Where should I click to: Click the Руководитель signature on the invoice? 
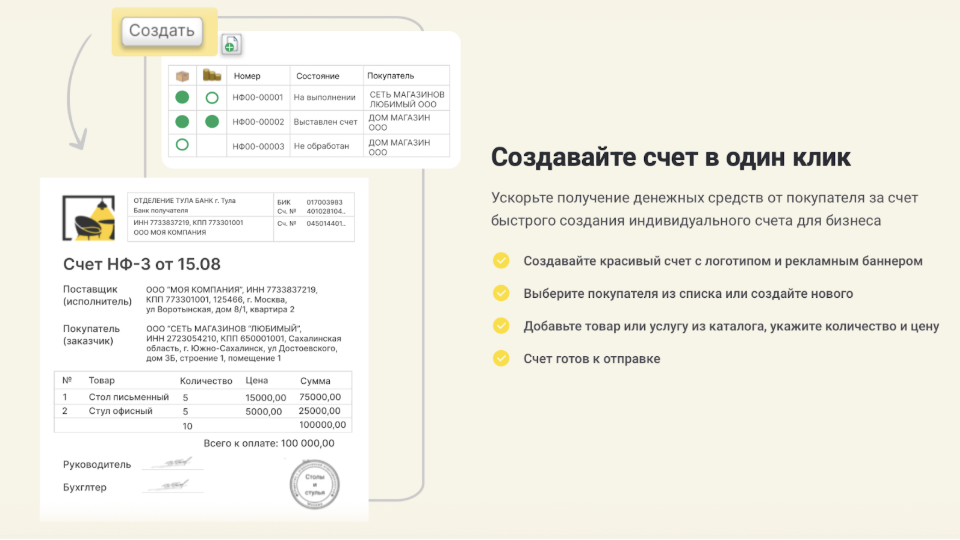(166, 464)
